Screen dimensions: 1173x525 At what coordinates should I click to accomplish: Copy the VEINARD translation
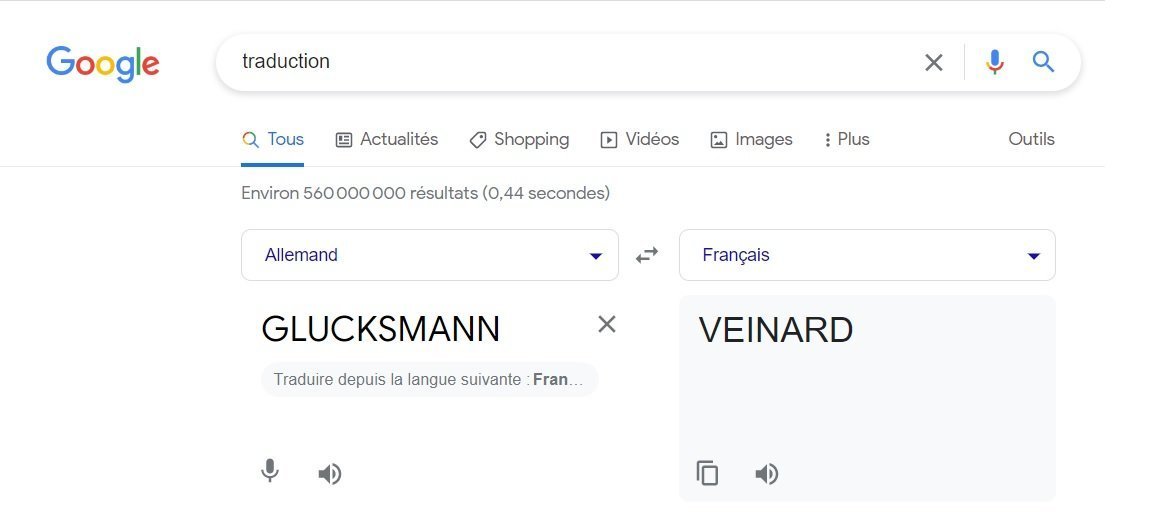tap(708, 473)
